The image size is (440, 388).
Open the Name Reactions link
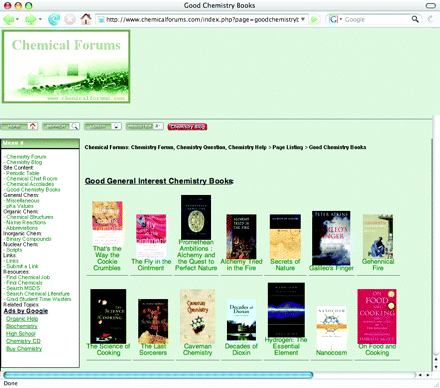click(26, 222)
